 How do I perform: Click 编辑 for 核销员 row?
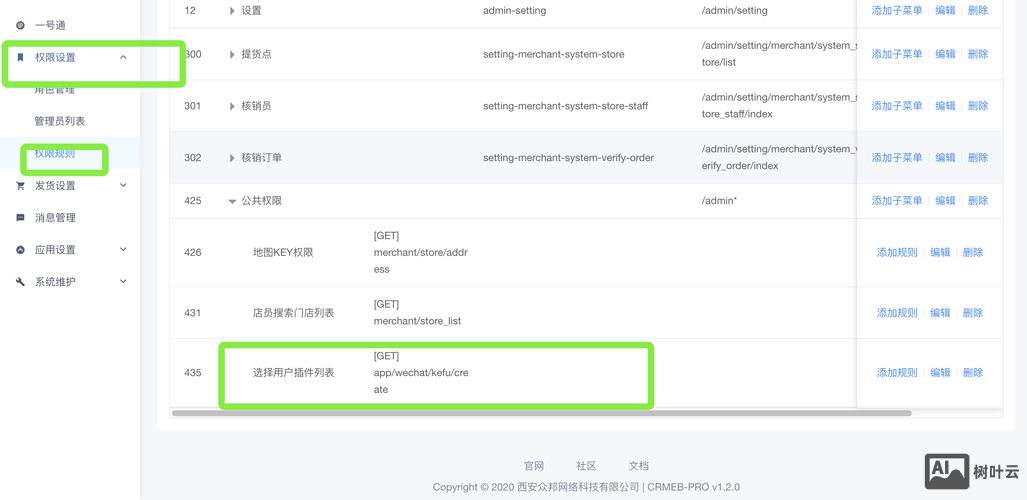click(x=945, y=106)
